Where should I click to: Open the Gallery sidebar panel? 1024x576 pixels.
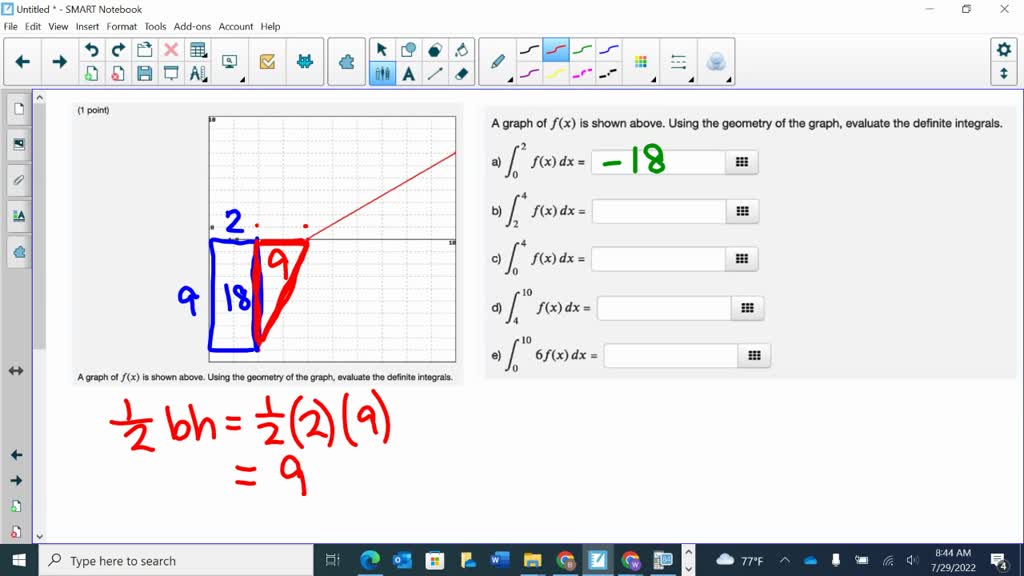pyautogui.click(x=17, y=143)
